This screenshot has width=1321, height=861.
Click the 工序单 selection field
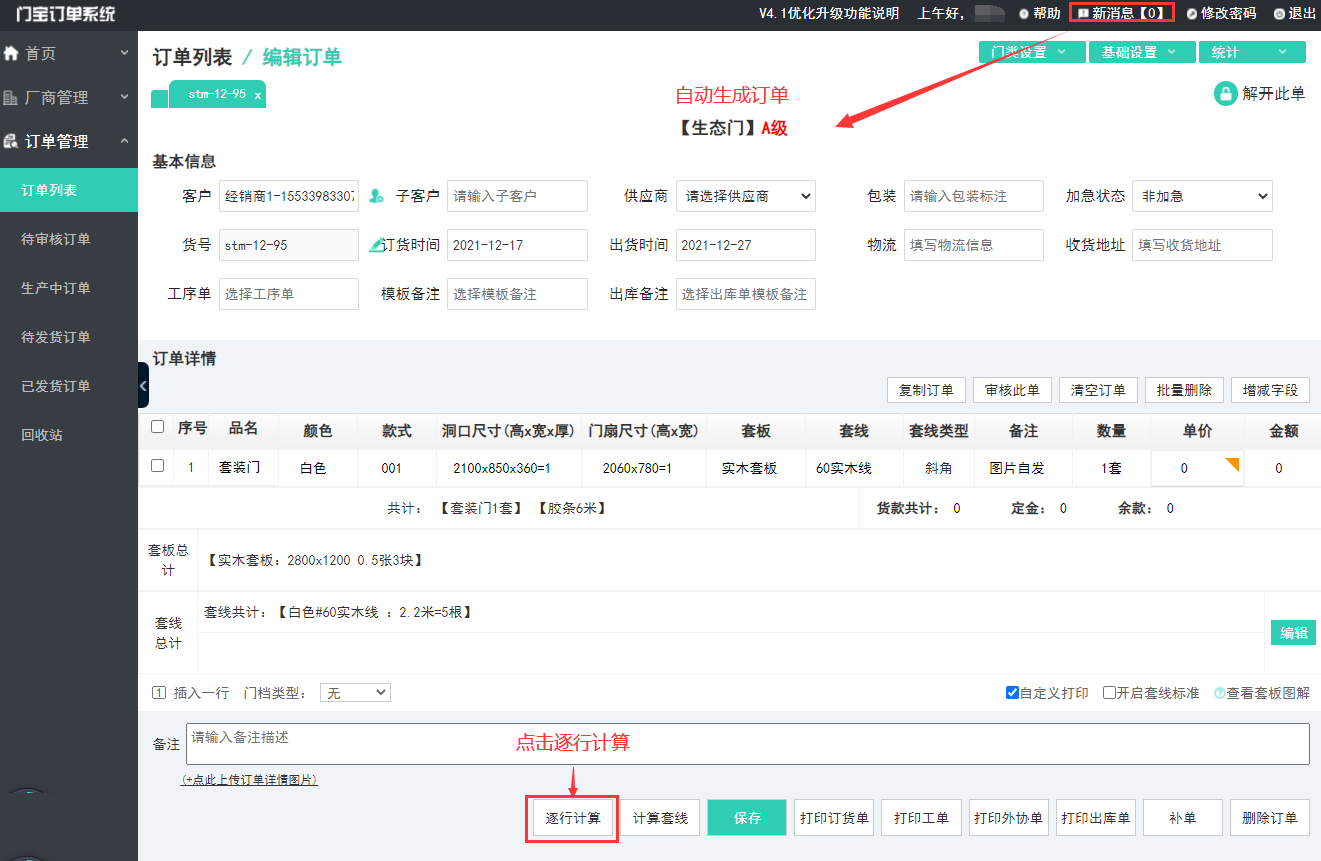pos(289,294)
